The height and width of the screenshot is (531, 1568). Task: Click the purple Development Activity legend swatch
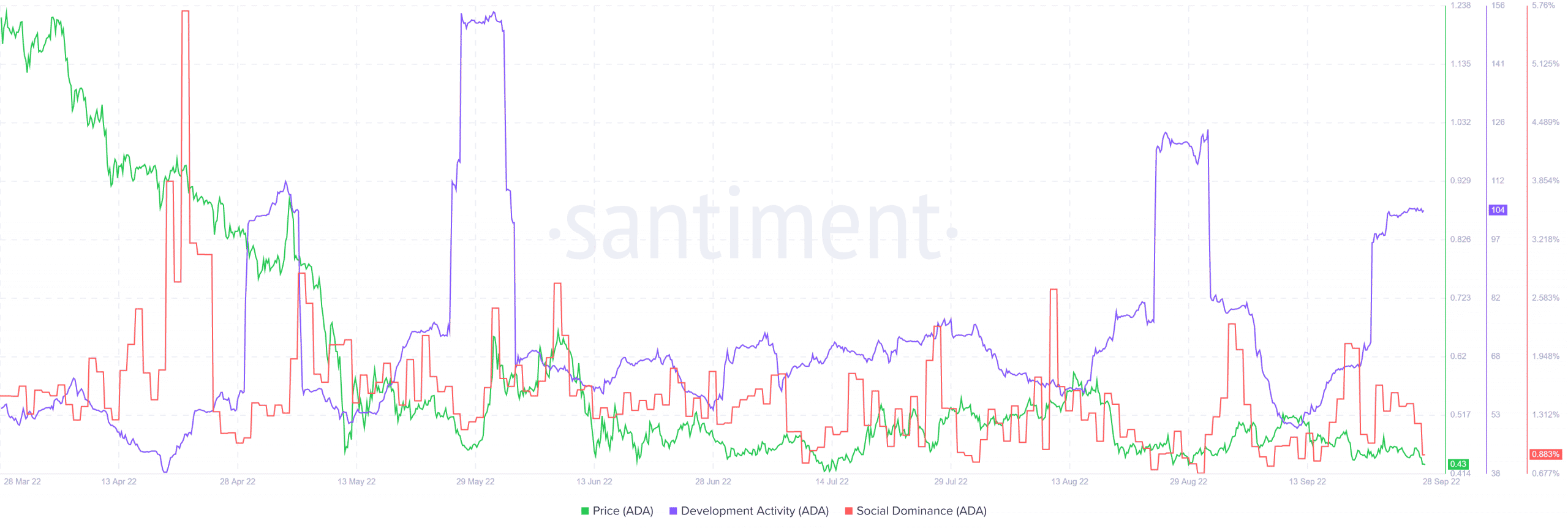[673, 511]
